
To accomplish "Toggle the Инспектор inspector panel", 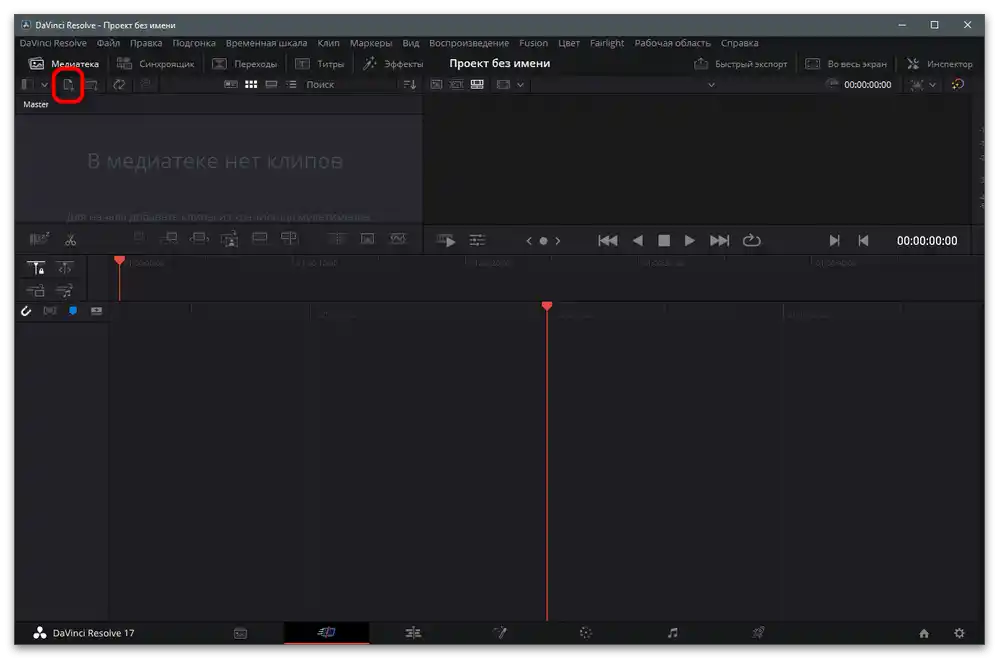I will 940,64.
